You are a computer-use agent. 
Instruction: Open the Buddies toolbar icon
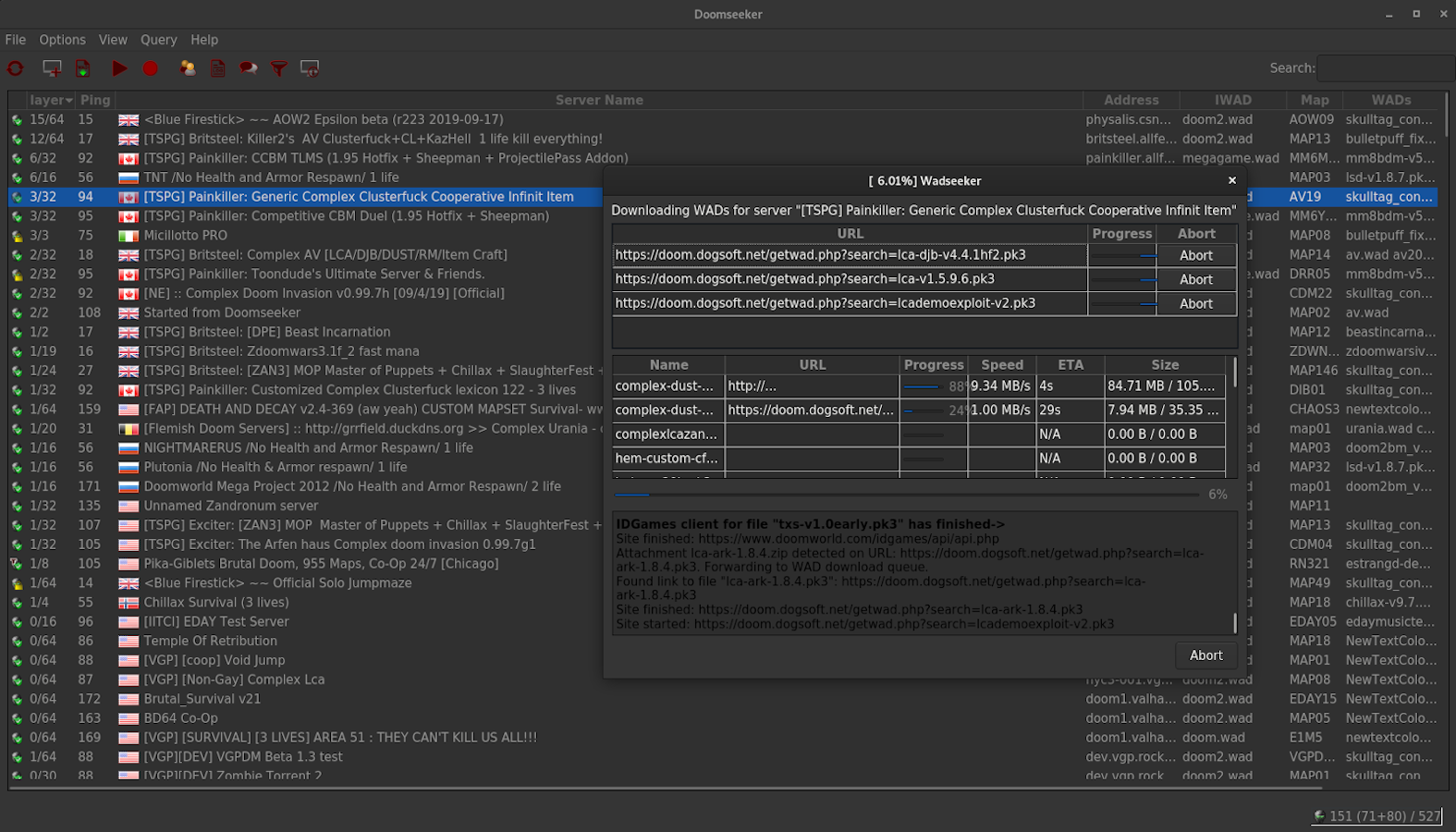pyautogui.click(x=188, y=68)
